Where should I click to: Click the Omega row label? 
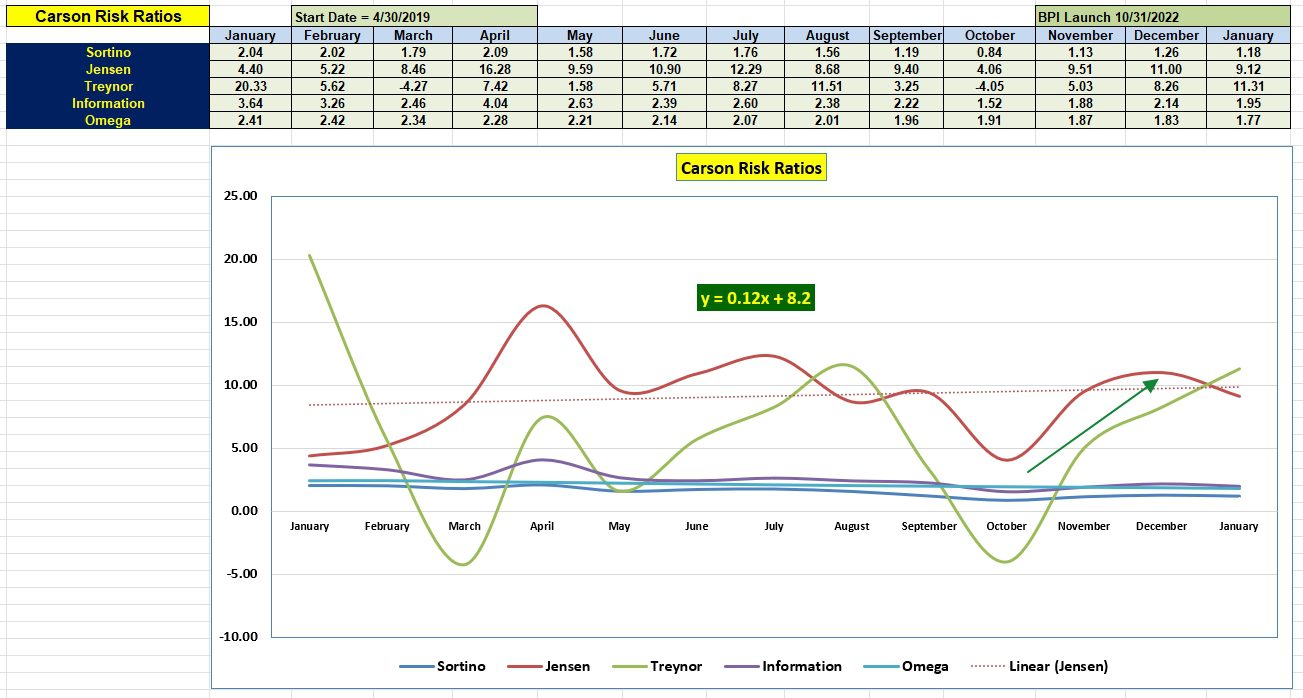pos(108,120)
